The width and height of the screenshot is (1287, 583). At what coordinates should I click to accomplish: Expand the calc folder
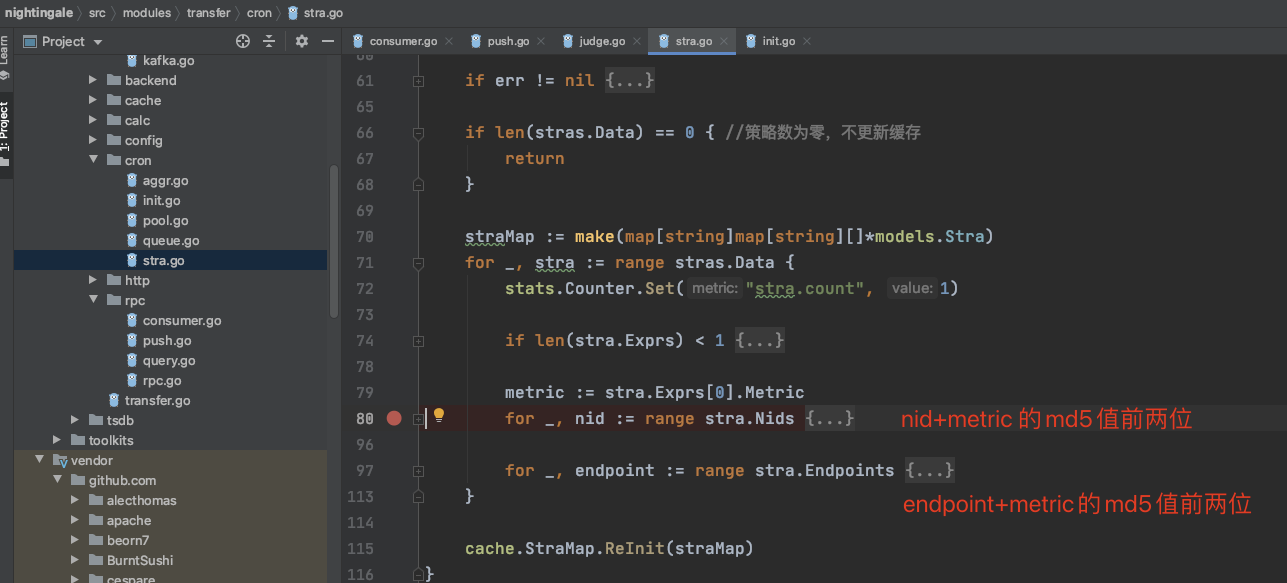pyautogui.click(x=93, y=120)
